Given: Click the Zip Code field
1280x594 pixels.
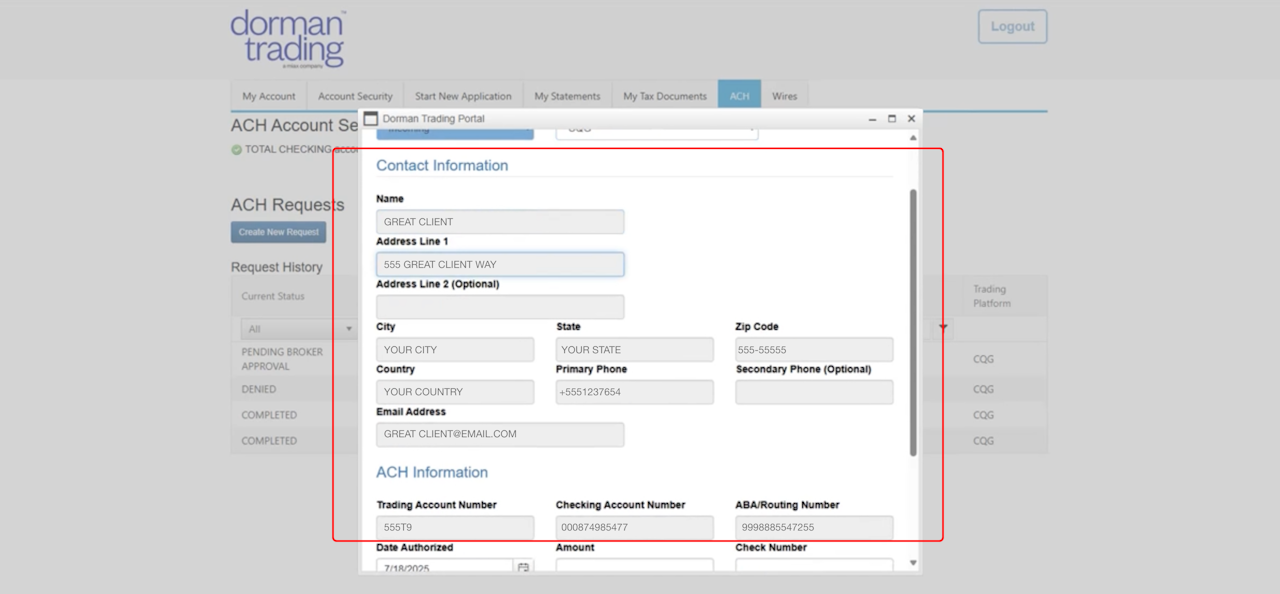Looking at the screenshot, I should 814,350.
